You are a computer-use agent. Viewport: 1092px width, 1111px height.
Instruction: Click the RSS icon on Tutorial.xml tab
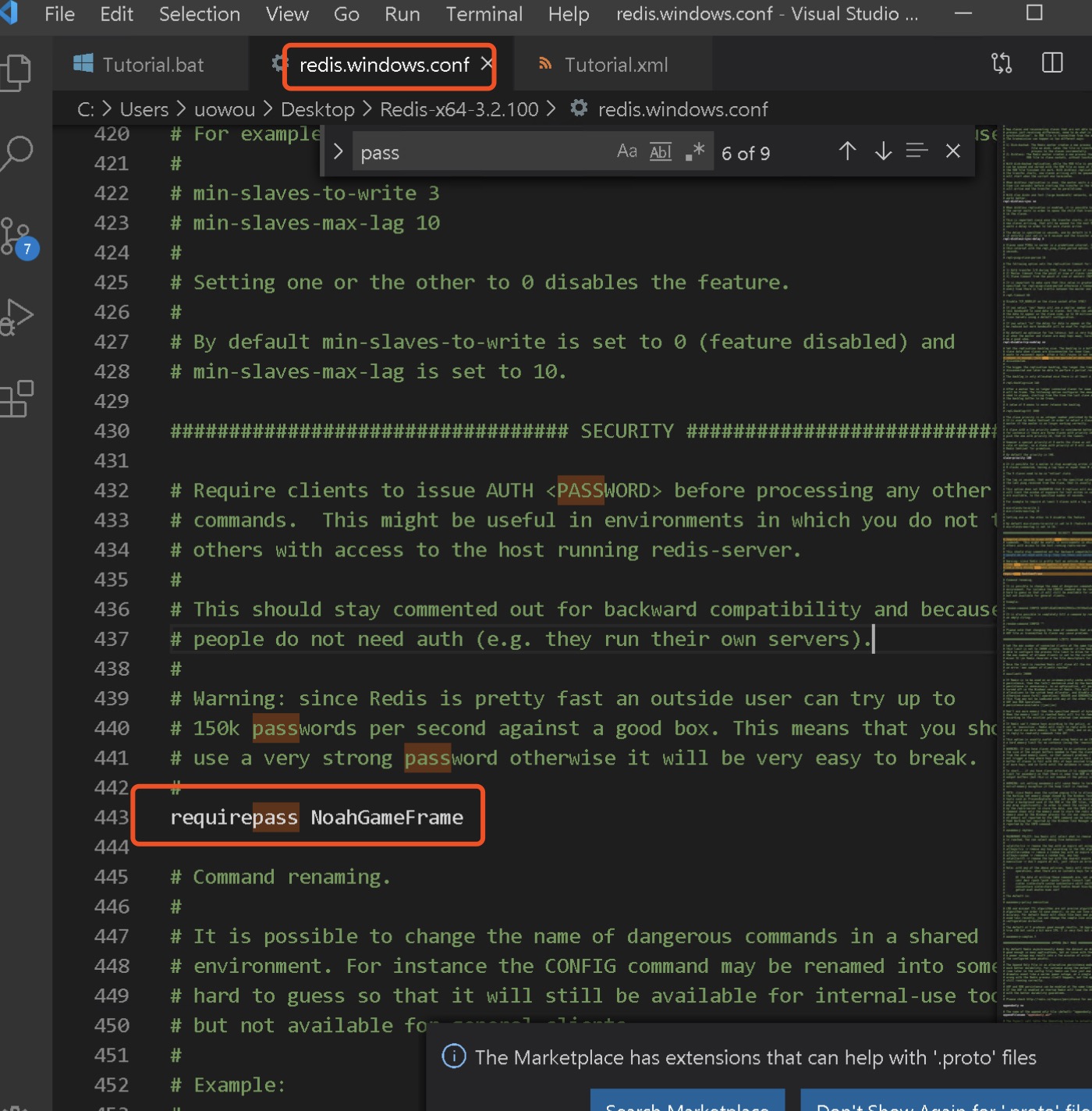point(545,63)
